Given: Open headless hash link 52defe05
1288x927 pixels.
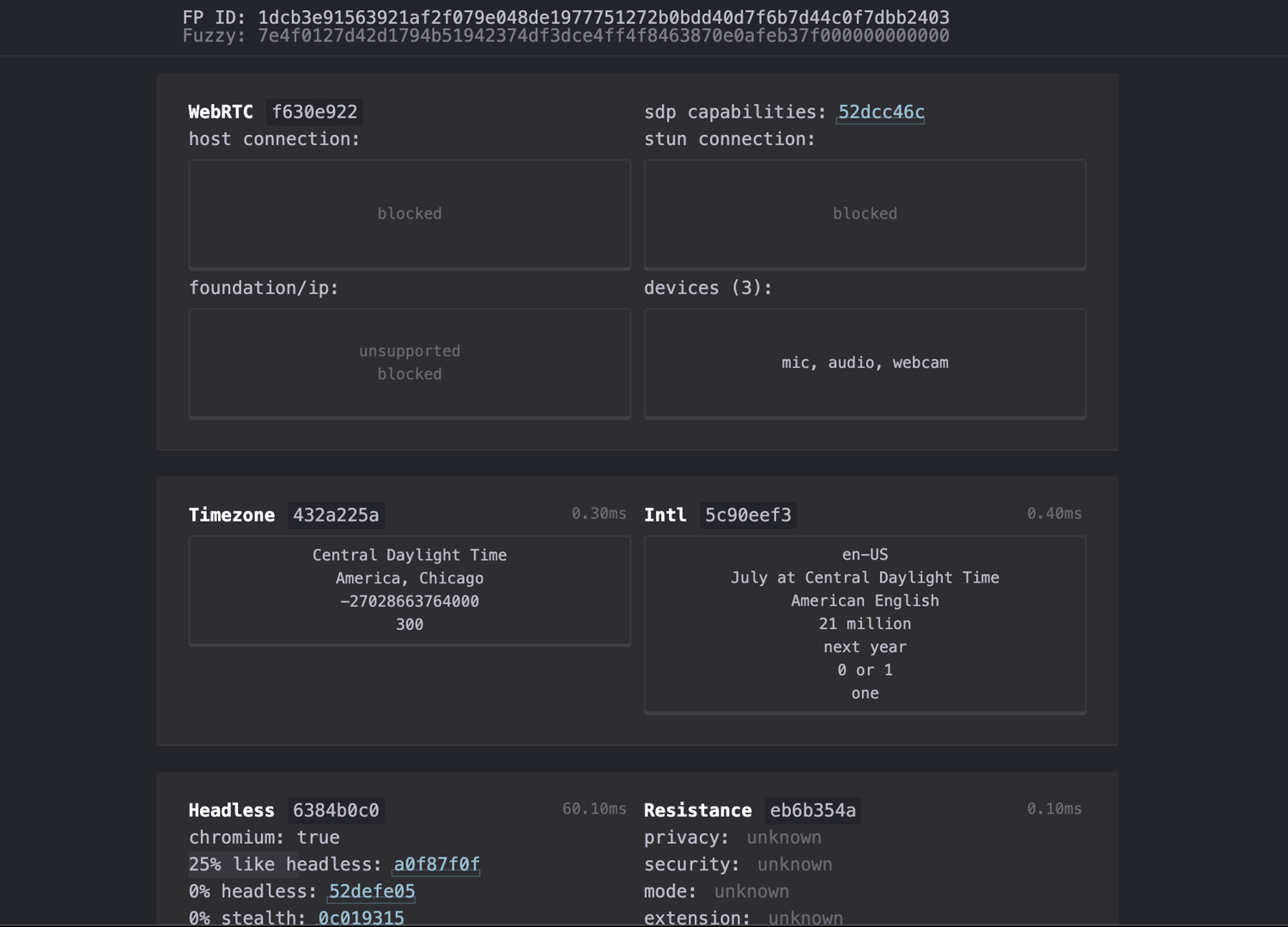Looking at the screenshot, I should [372, 892].
